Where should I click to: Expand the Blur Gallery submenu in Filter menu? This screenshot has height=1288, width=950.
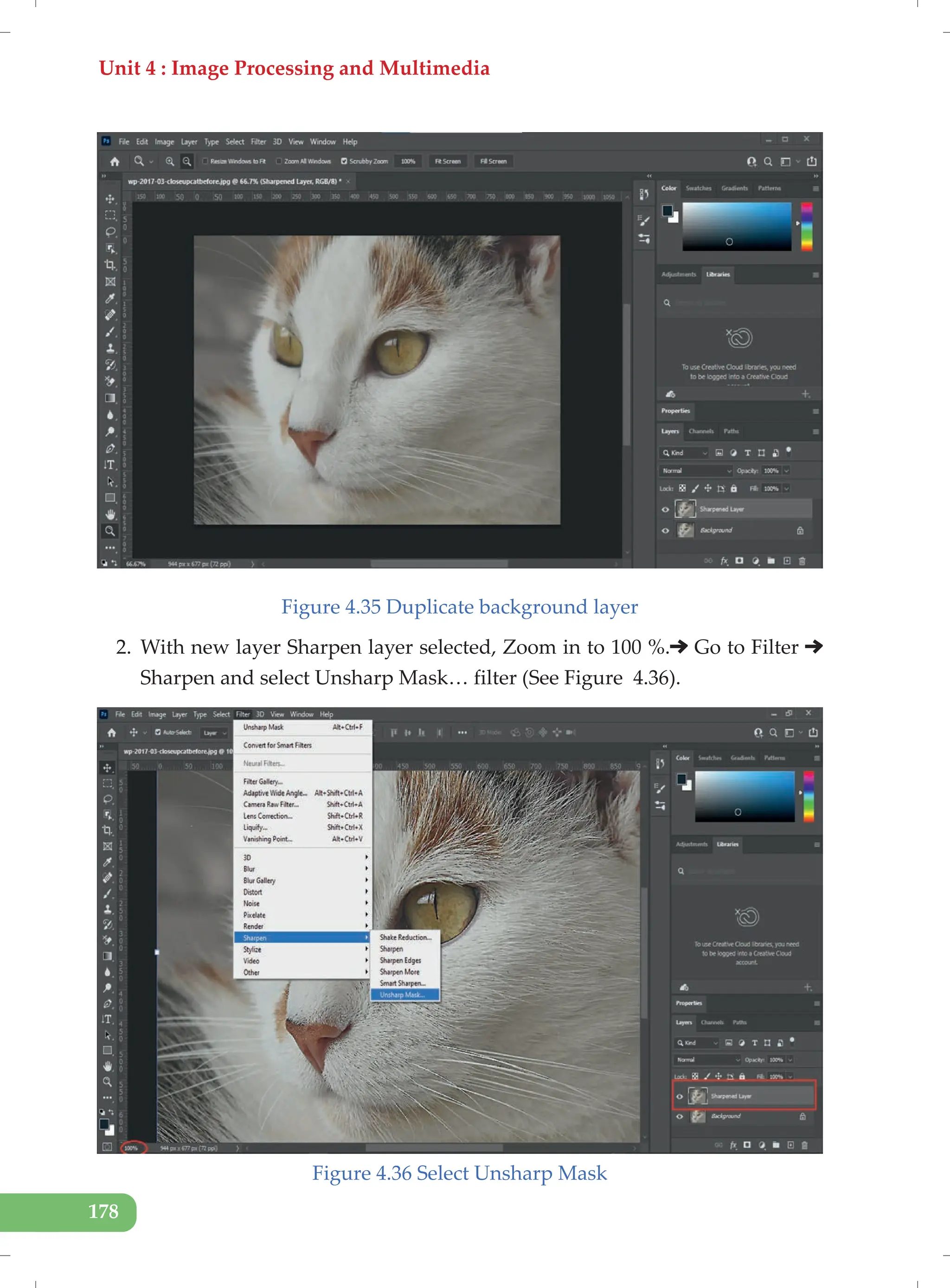click(303, 880)
